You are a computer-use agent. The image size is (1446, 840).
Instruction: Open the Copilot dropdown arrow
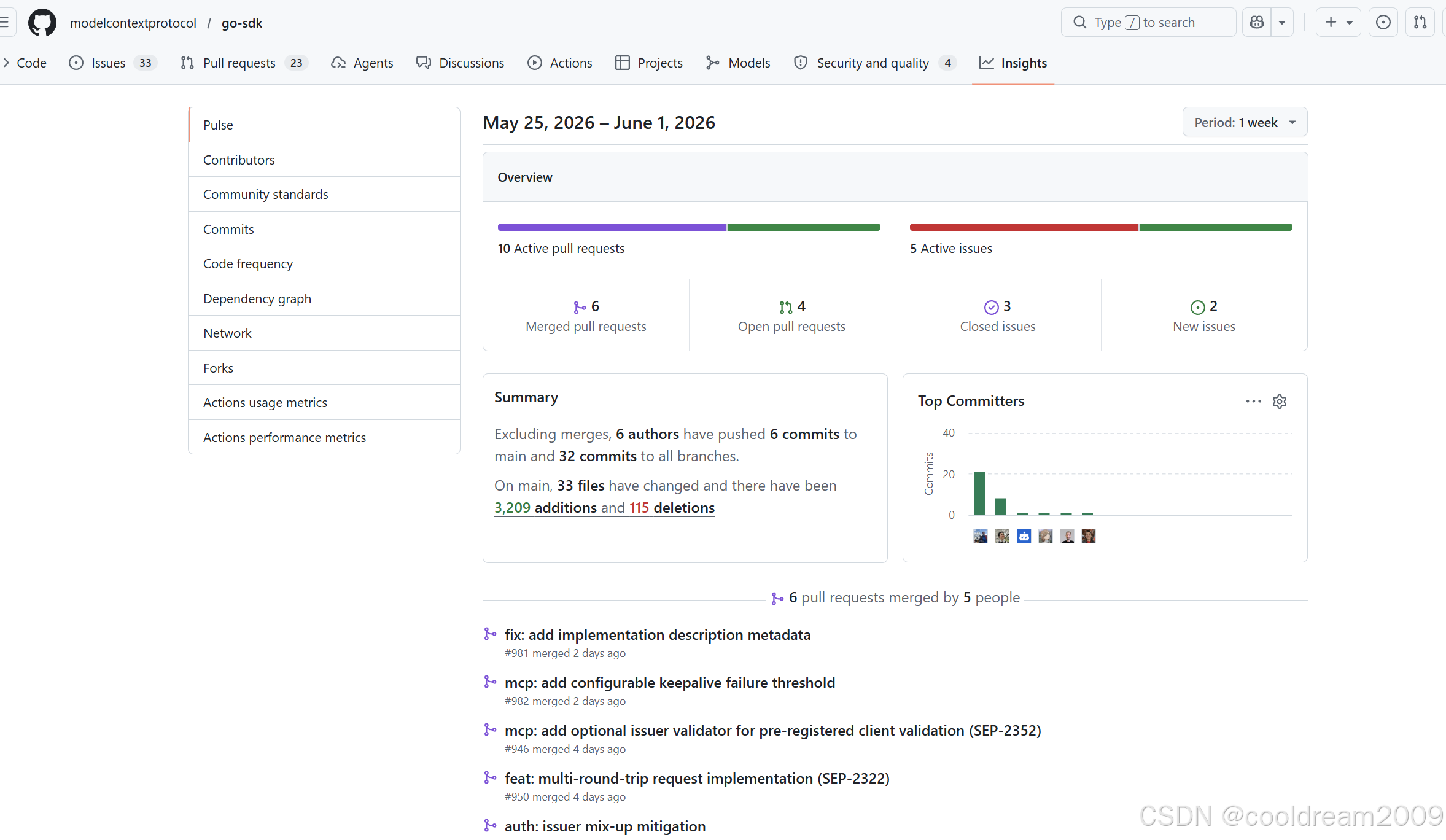1282,23
